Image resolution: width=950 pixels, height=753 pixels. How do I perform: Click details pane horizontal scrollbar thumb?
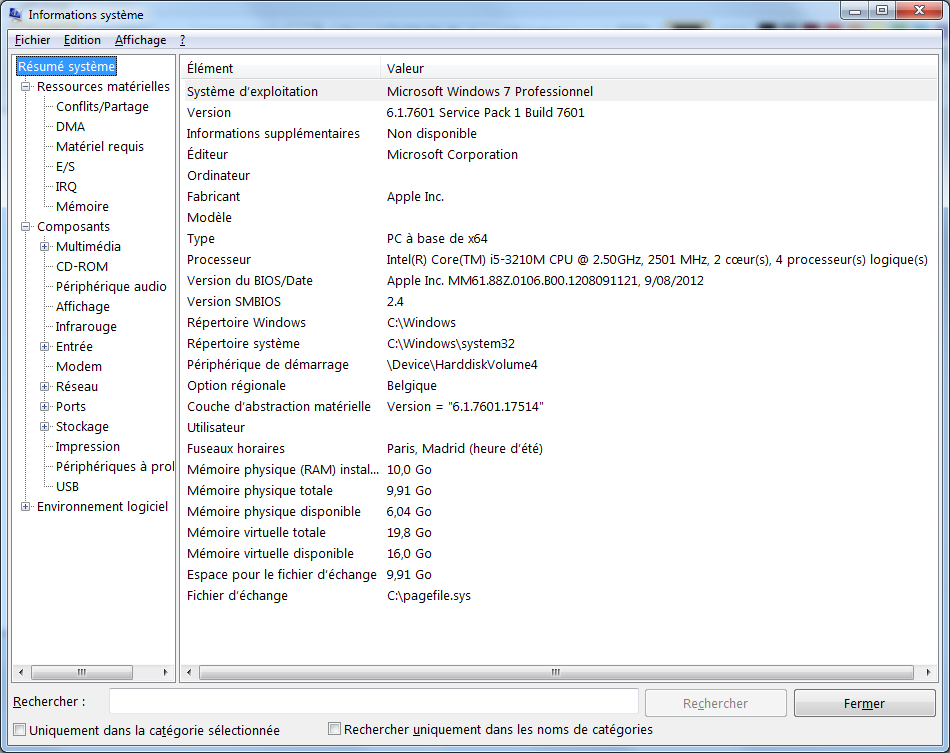pyautogui.click(x=556, y=672)
